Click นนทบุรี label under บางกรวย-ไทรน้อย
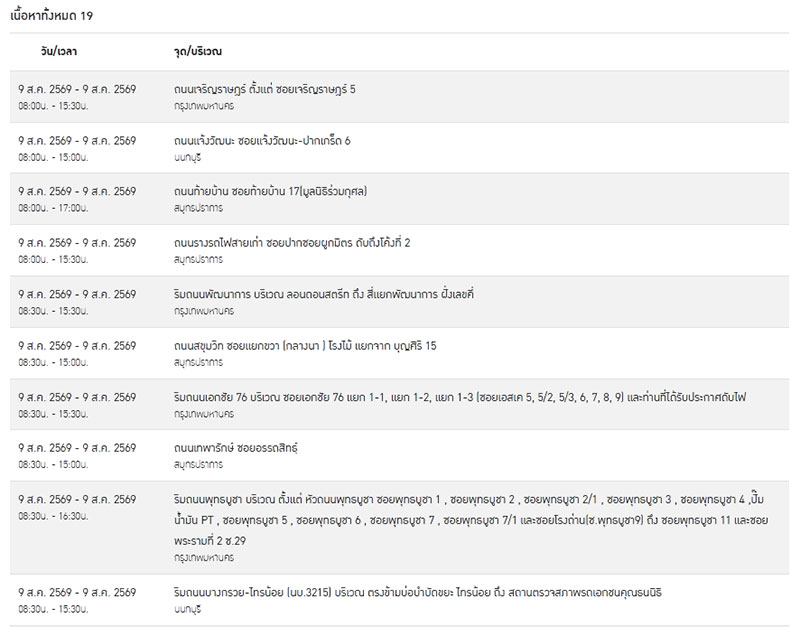 187,609
